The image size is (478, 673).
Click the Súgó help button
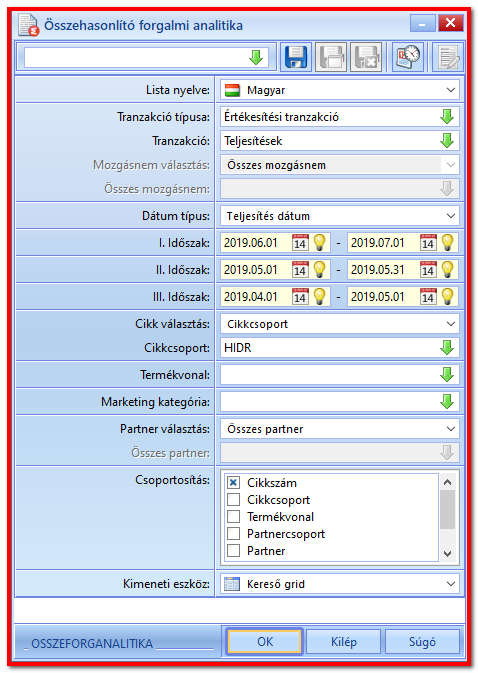422,642
